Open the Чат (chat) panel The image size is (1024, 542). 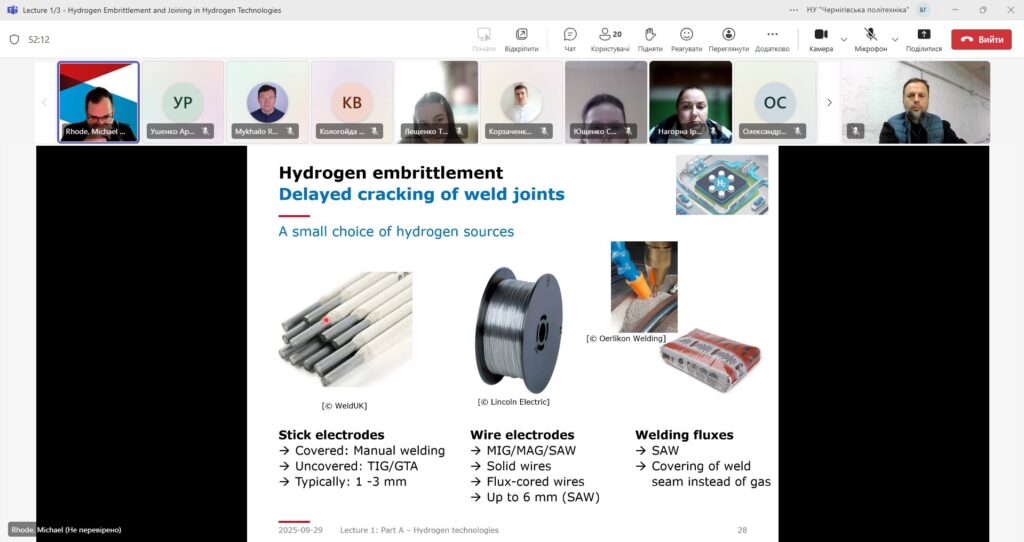click(x=570, y=39)
